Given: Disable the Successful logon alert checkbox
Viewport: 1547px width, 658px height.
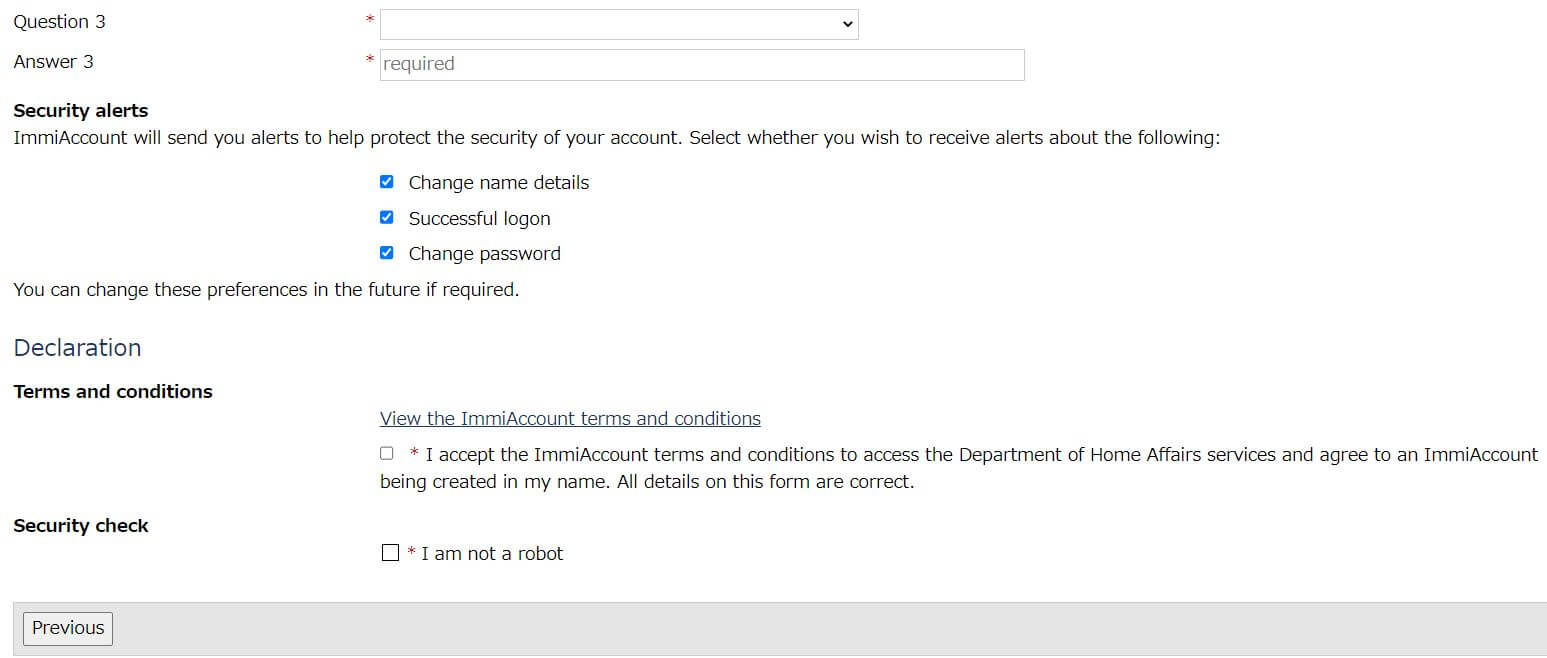Looking at the screenshot, I should click(x=387, y=217).
